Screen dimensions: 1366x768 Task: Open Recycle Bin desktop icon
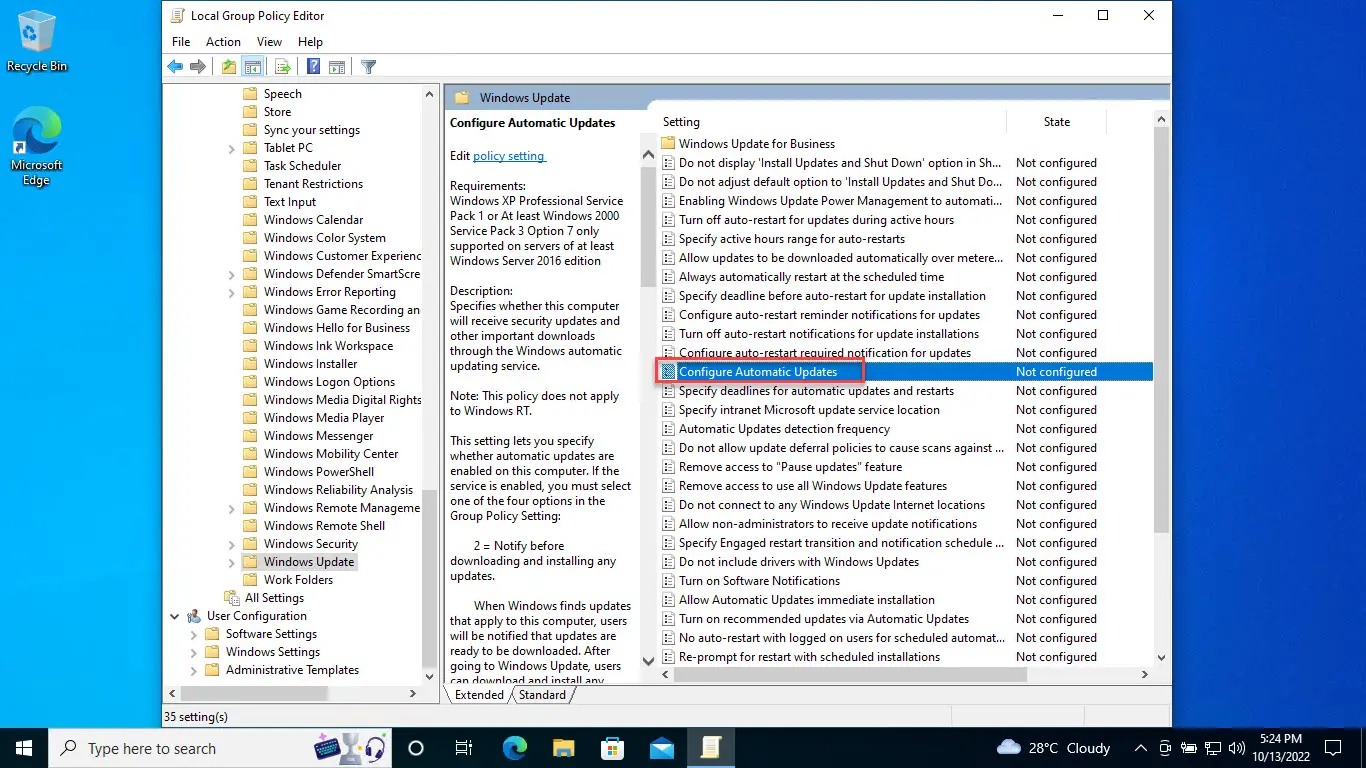pos(37,41)
